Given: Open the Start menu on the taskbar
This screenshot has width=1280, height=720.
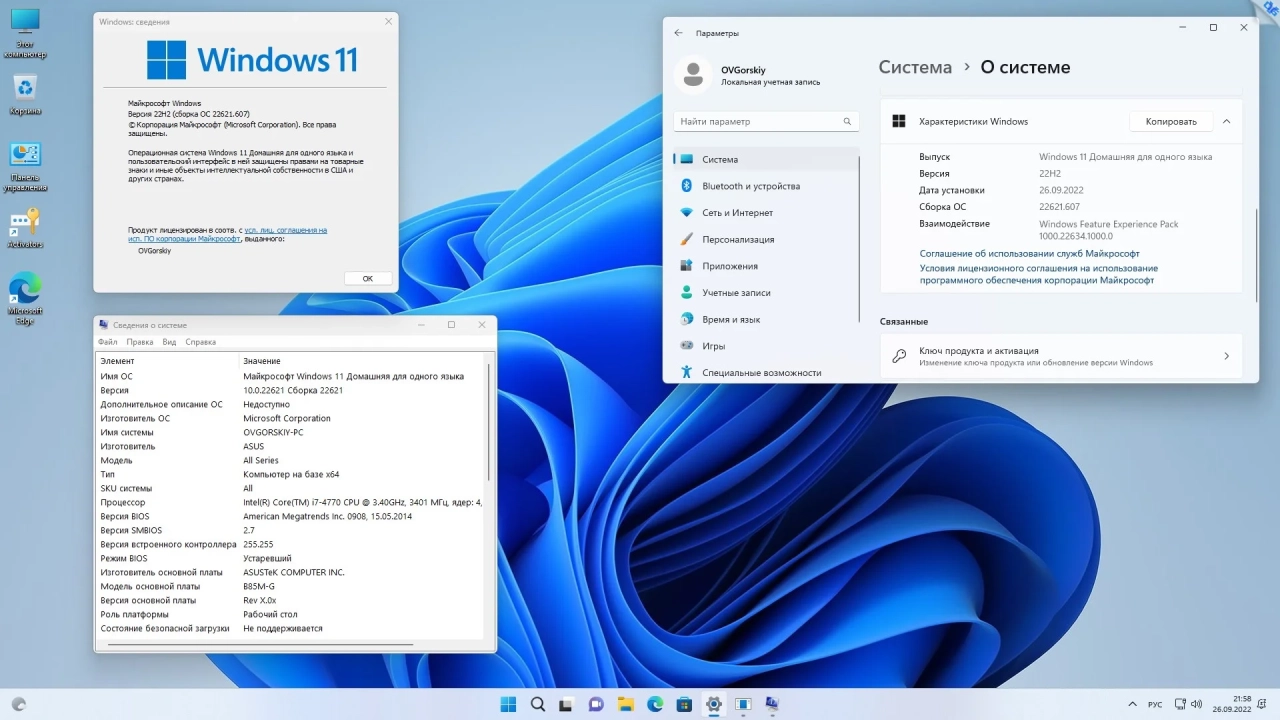Looking at the screenshot, I should coord(508,704).
